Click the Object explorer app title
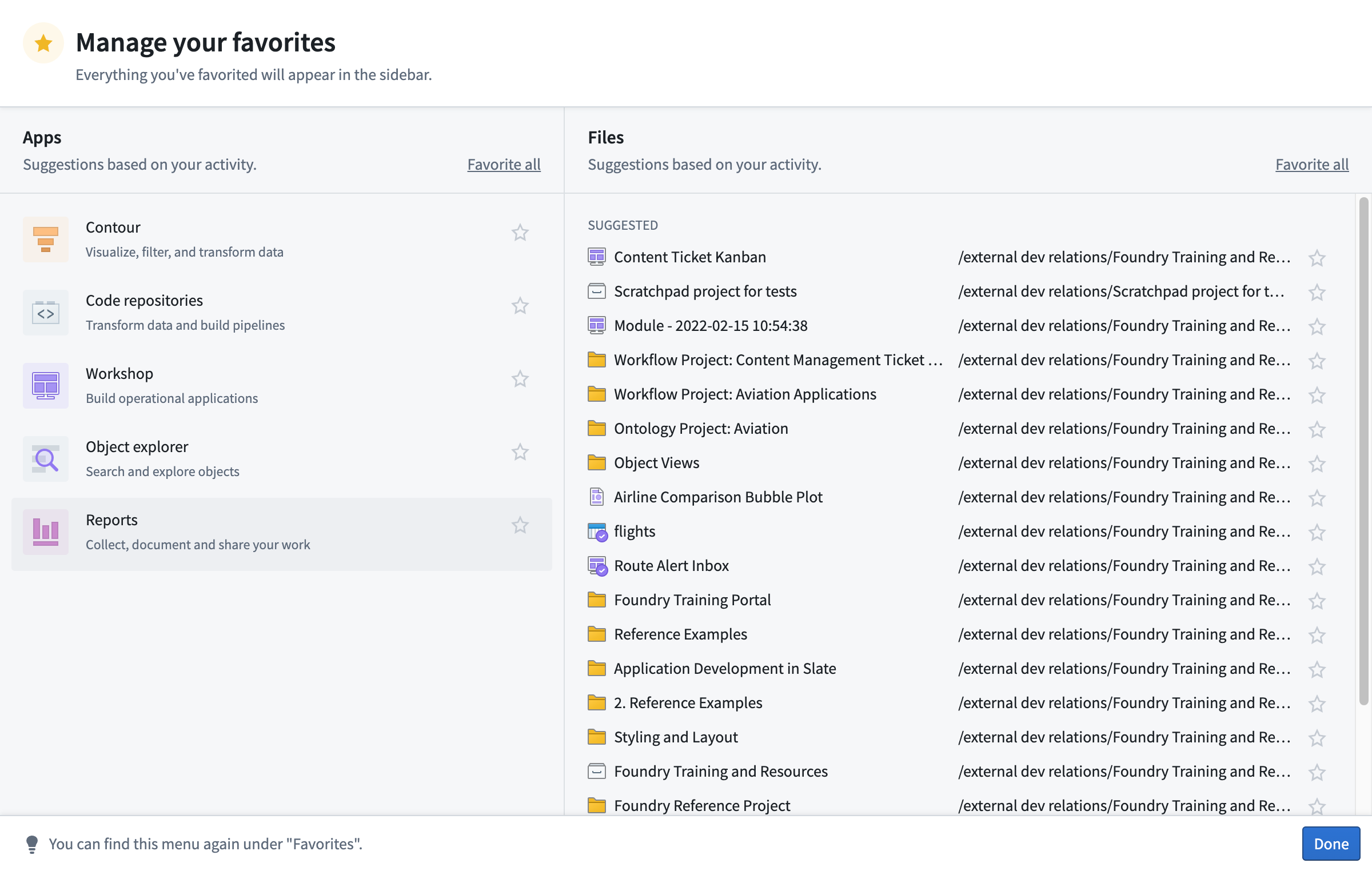This screenshot has height=871, width=1372. click(x=137, y=447)
